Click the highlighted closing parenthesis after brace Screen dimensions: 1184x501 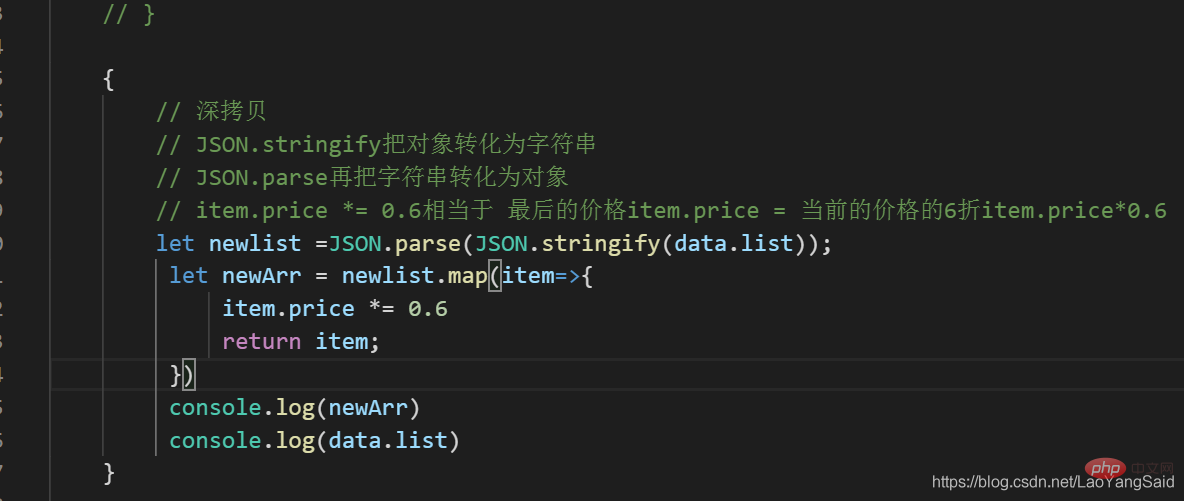point(189,375)
